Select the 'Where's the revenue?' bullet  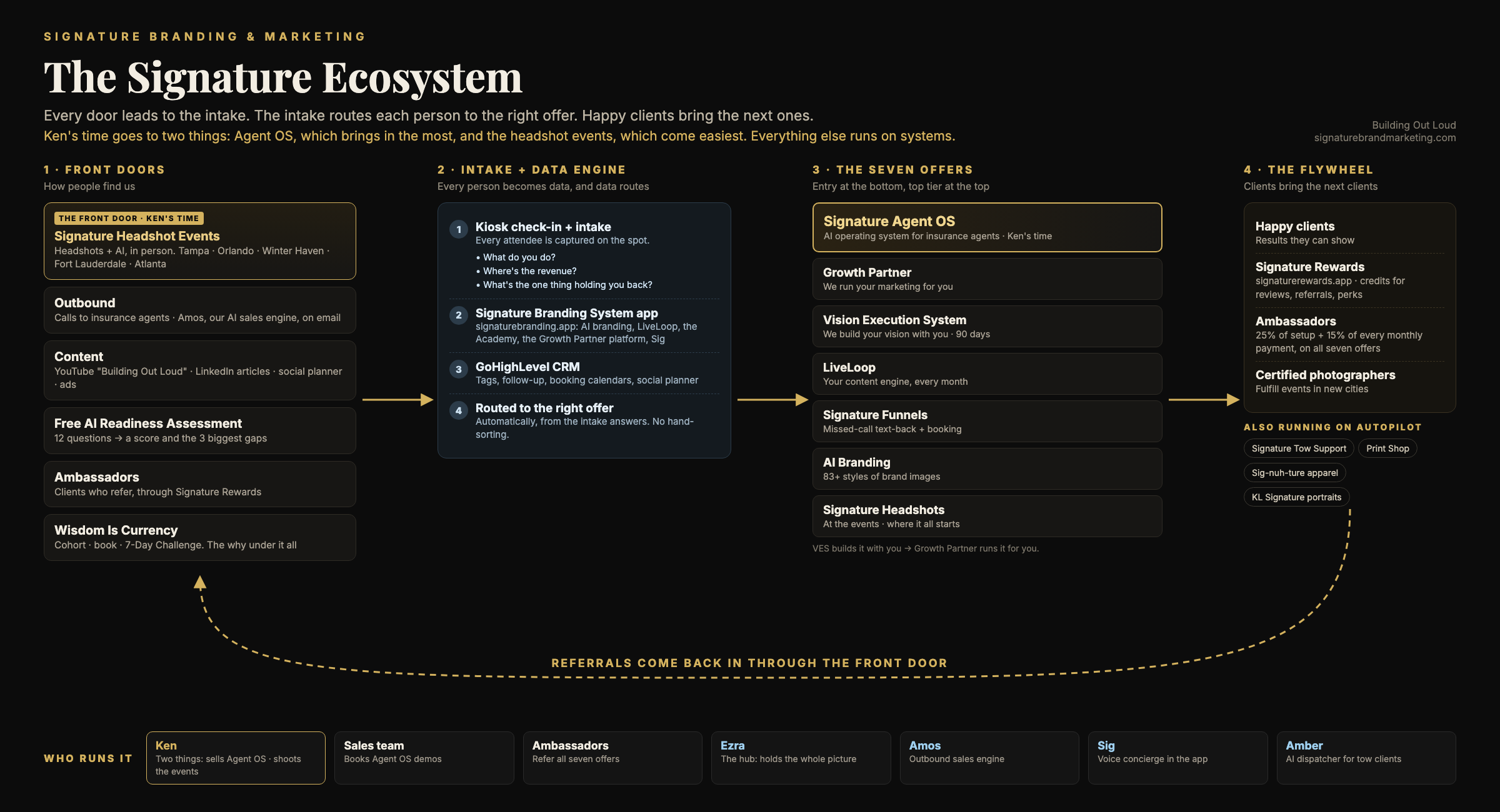526,271
